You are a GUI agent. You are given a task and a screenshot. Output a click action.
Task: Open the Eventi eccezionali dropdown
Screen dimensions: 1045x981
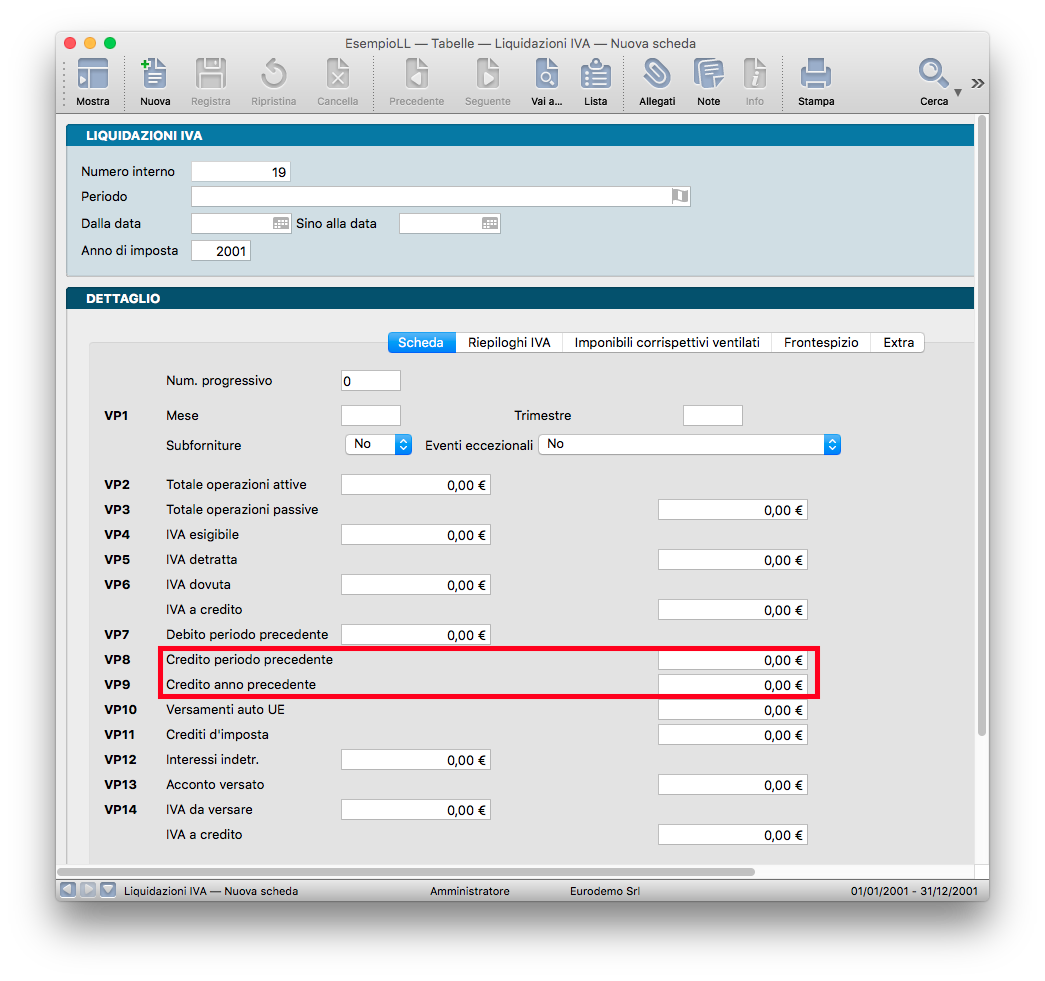pos(831,444)
